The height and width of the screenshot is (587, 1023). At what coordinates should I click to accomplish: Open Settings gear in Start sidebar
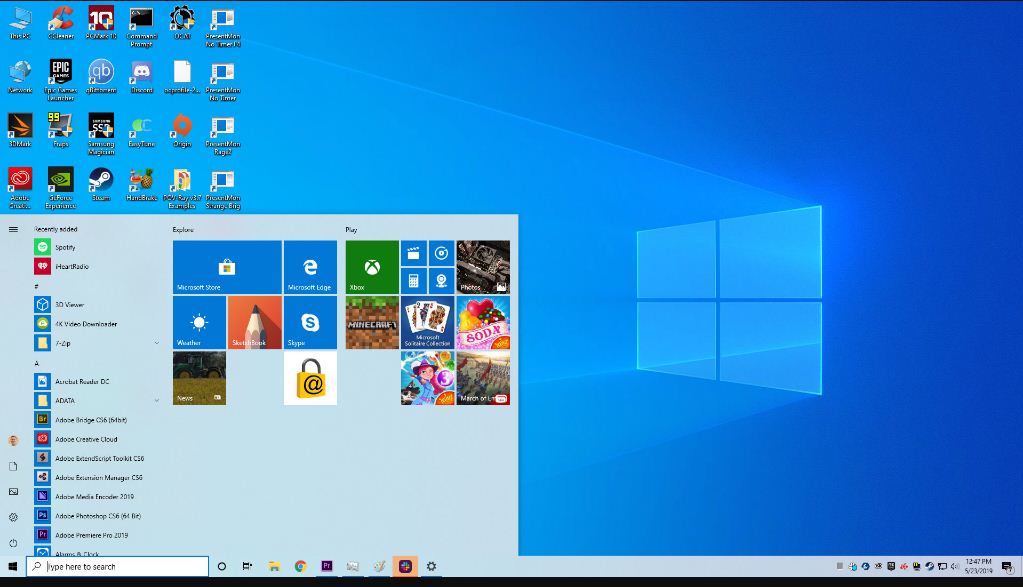point(13,517)
